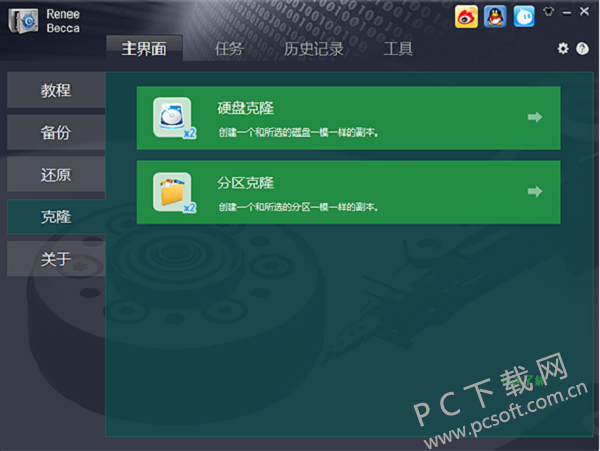Click the 分区克隆 description about 分区 copy
Image resolution: width=600 pixels, height=451 pixels.
298,207
